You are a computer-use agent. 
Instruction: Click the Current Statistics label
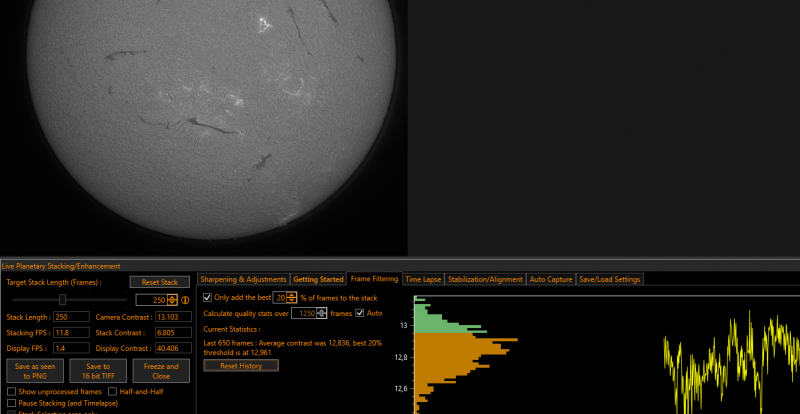click(x=232, y=329)
